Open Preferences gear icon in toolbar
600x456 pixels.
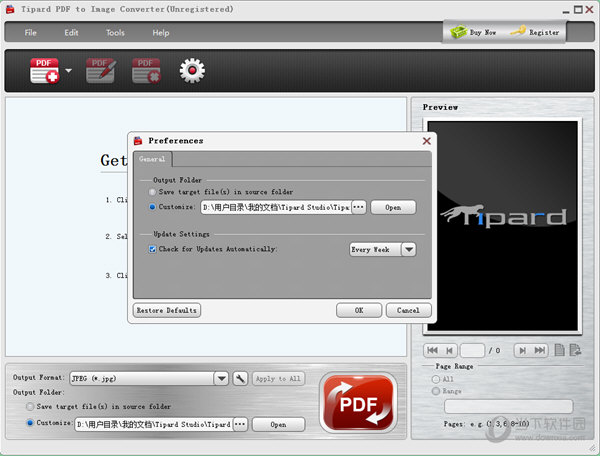tap(192, 70)
